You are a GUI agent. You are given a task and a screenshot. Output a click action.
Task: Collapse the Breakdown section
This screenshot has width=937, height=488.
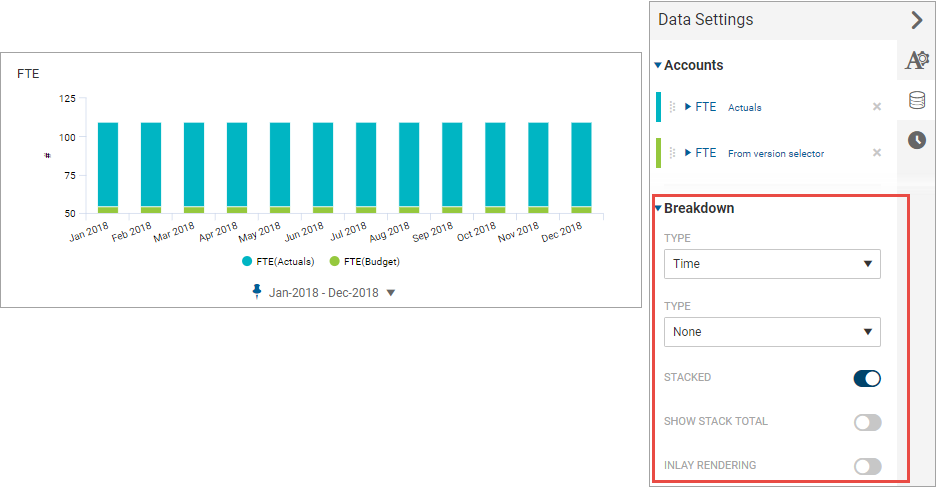click(x=658, y=208)
